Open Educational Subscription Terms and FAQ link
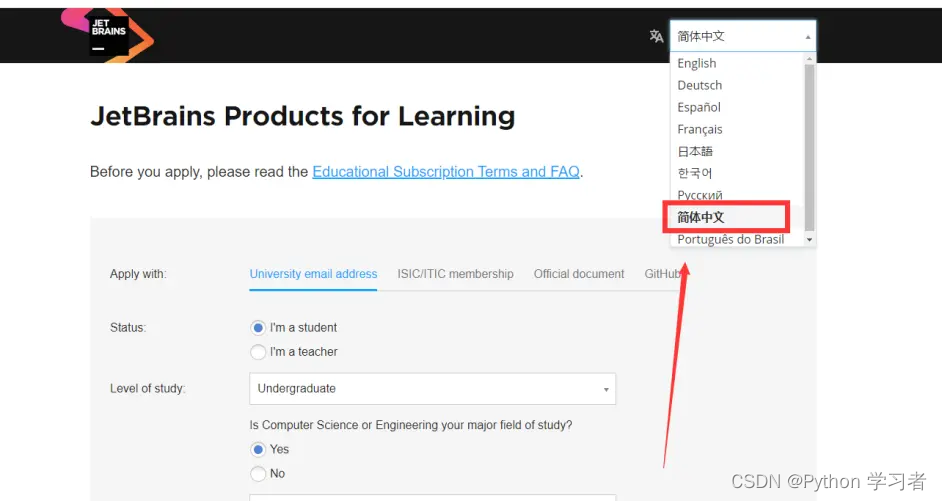This screenshot has height=501, width=942. point(446,172)
